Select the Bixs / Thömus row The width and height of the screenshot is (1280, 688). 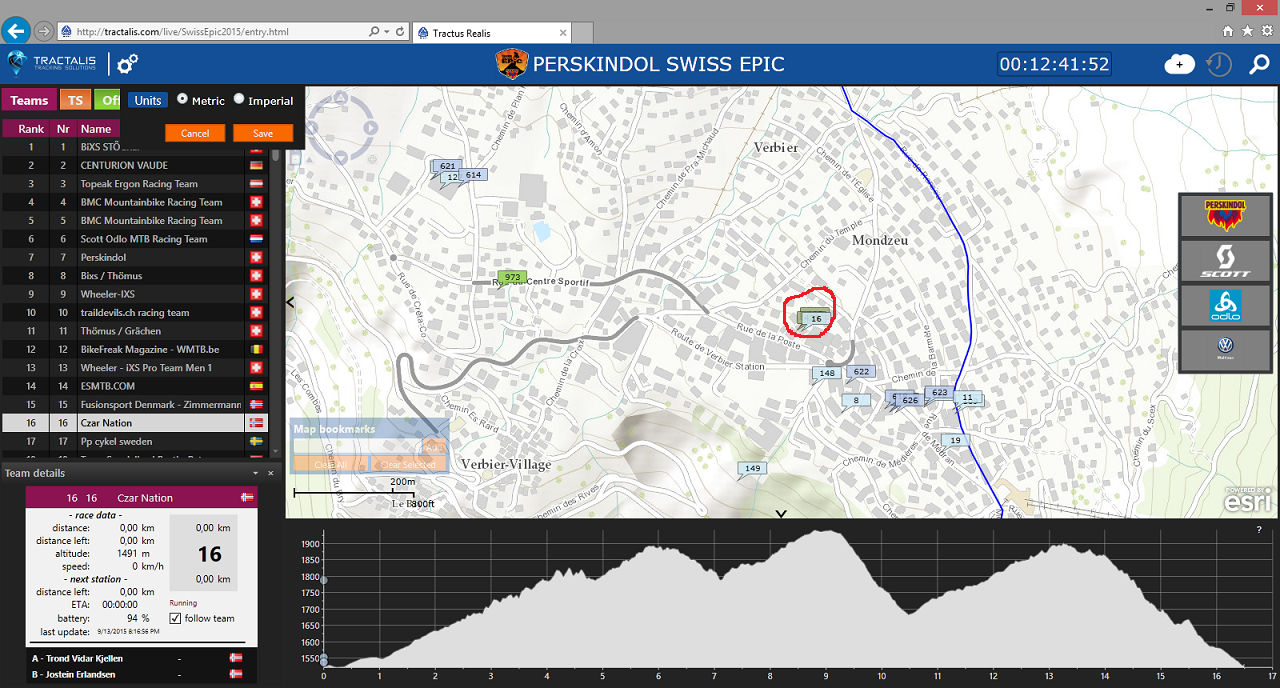(136, 275)
